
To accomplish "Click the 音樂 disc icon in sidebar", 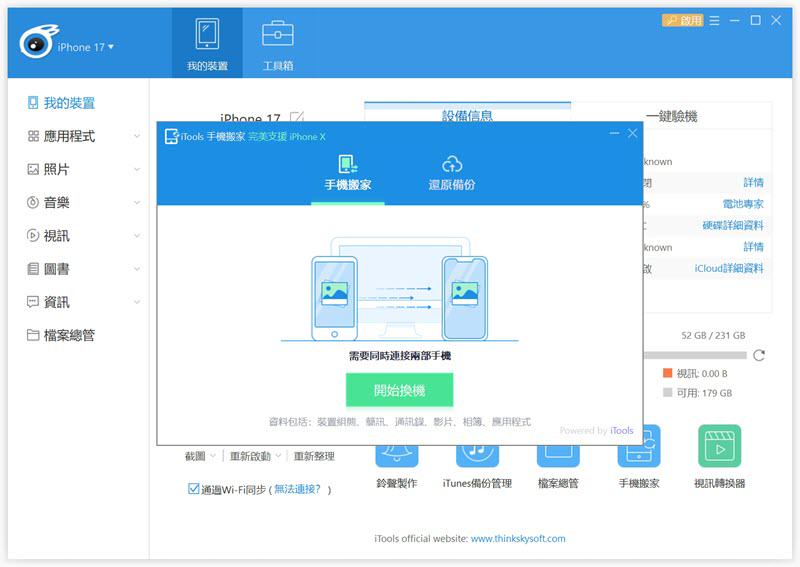I will pos(33,203).
